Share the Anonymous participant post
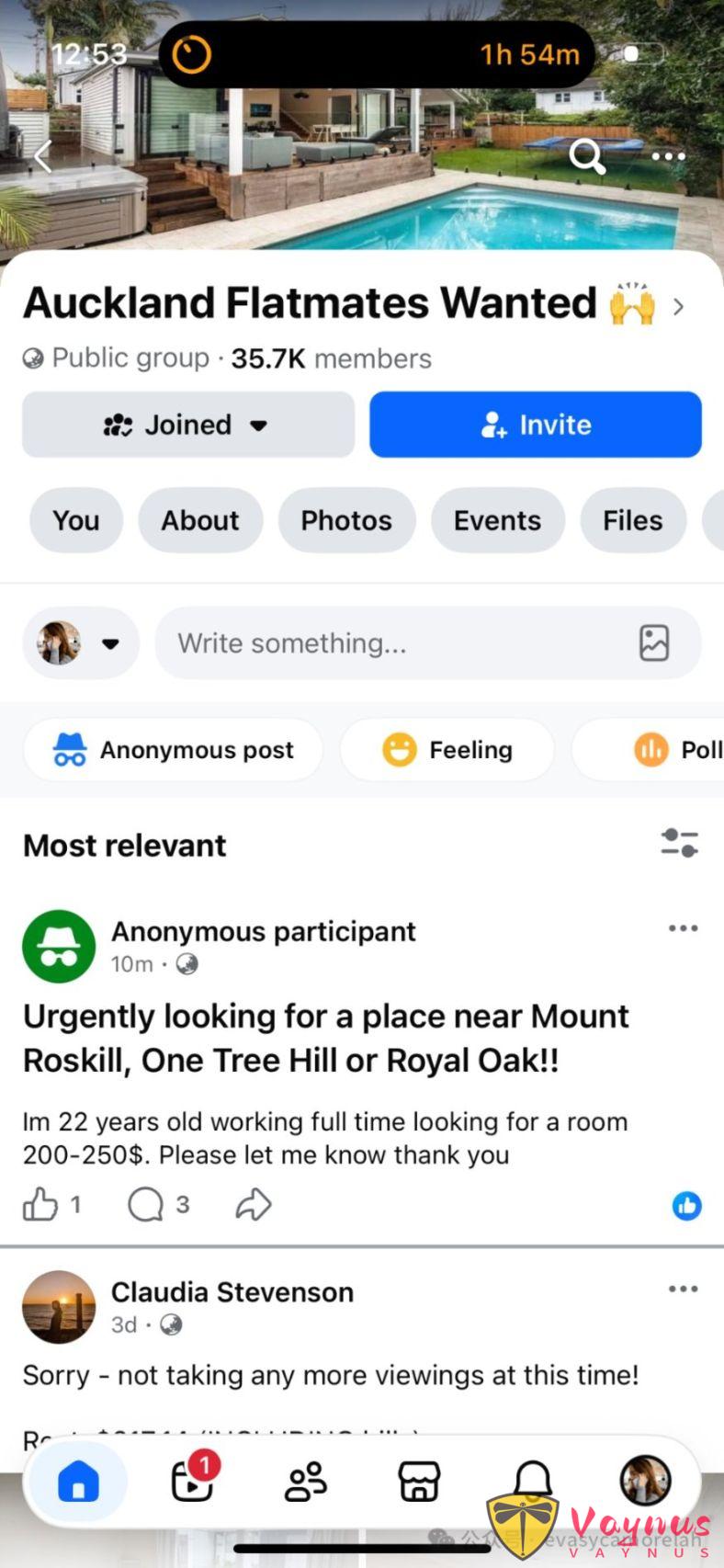Screen dimensions: 724x1568 [254, 1205]
